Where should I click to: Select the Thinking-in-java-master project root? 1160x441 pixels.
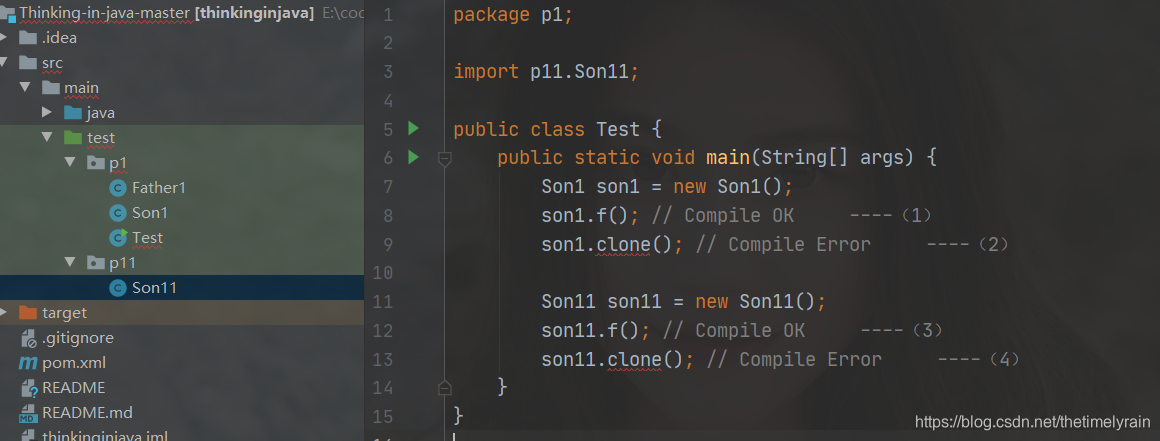[106, 13]
